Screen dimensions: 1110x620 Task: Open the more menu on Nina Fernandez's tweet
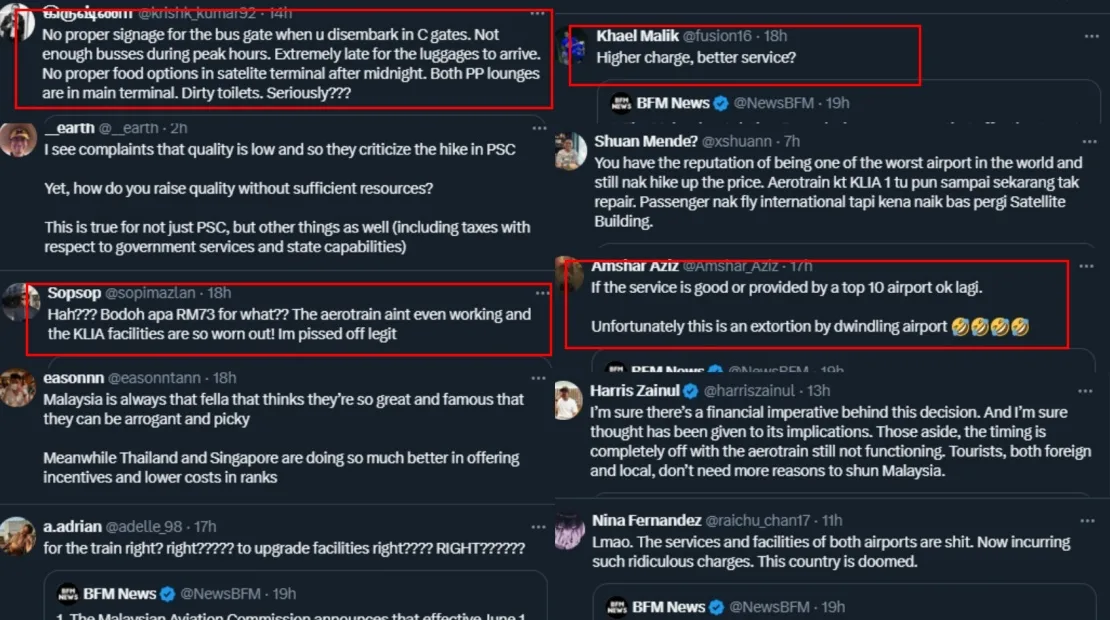coord(1091,521)
